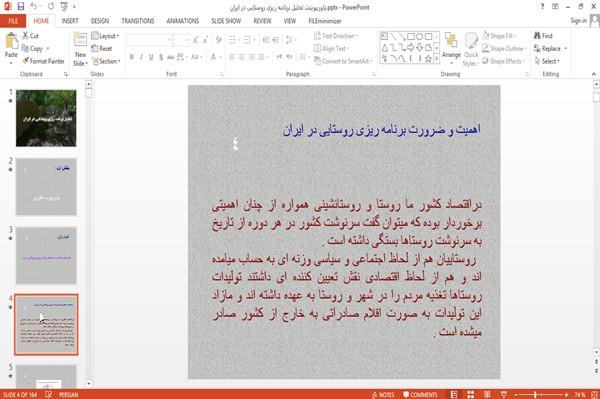Open the Select dropdown in Editing
The image size is (600, 399).
547,61
